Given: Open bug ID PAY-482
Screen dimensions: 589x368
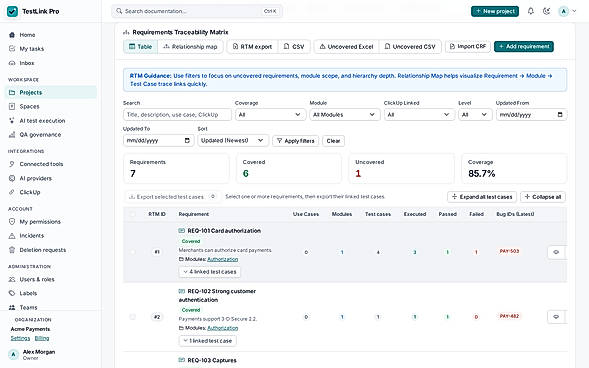Looking at the screenshot, I should click(509, 316).
